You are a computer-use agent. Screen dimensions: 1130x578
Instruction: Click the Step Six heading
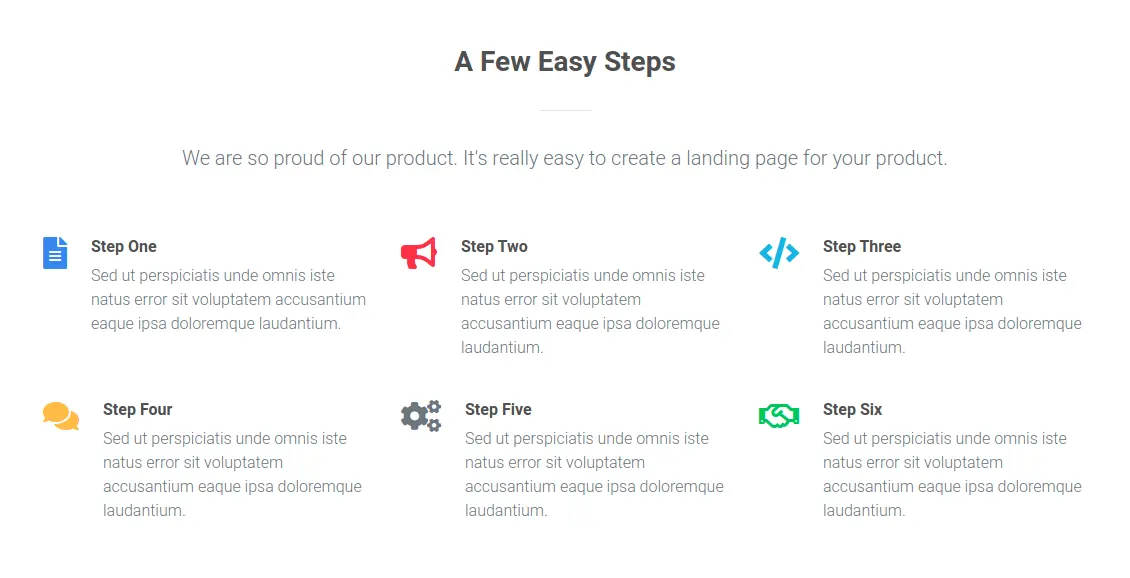853,410
